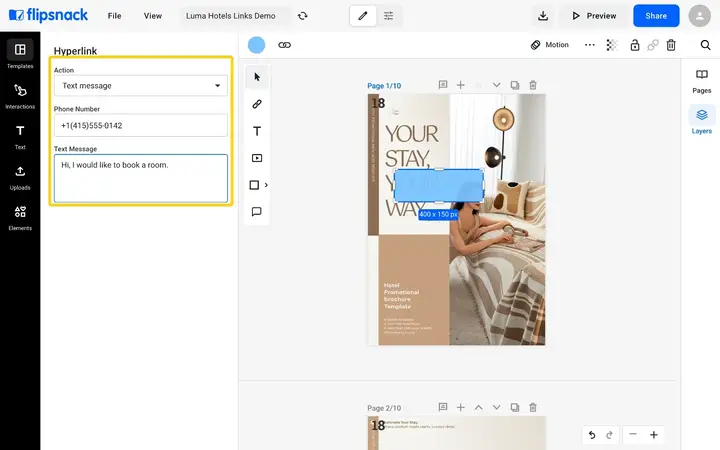Select the link tool in vertical toolbar
This screenshot has width=720, height=450.
(257, 104)
